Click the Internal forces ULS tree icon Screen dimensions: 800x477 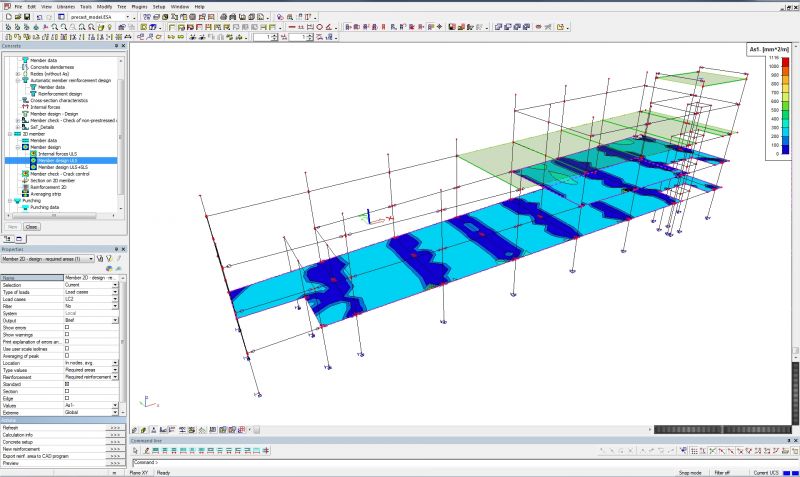click(33, 153)
